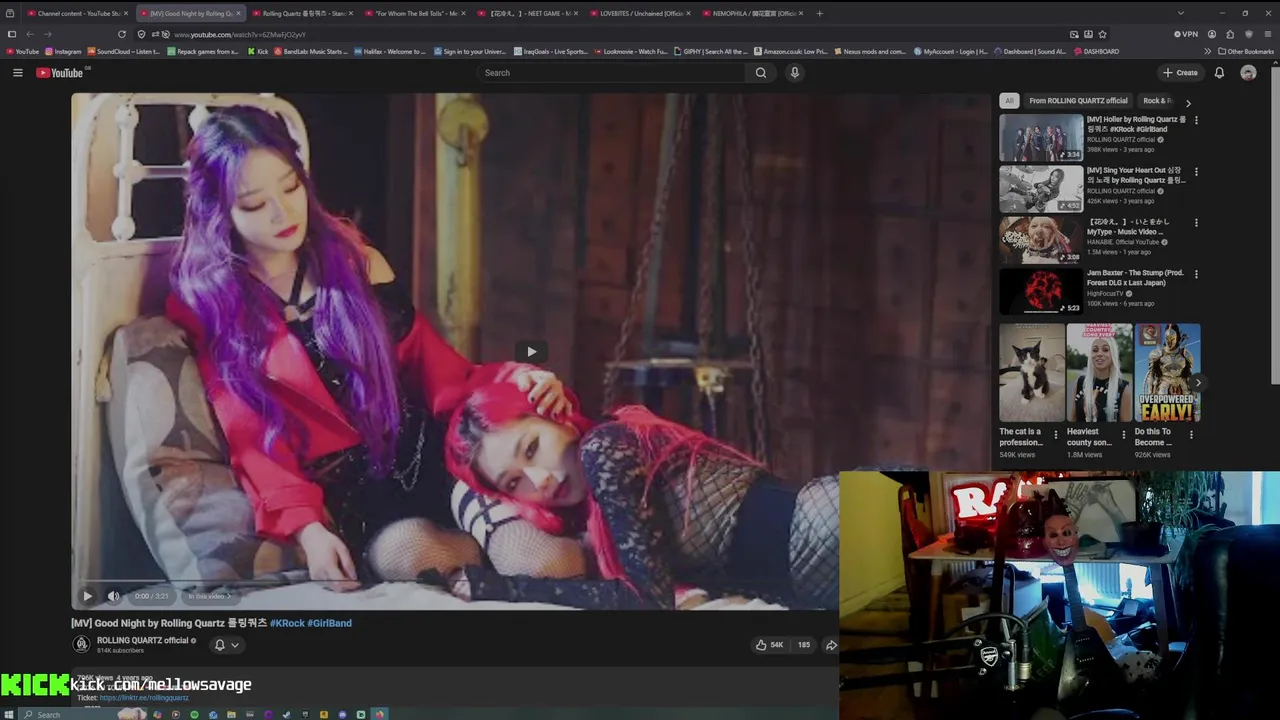Switch to Channel content YouTube Studio tab

(76, 13)
